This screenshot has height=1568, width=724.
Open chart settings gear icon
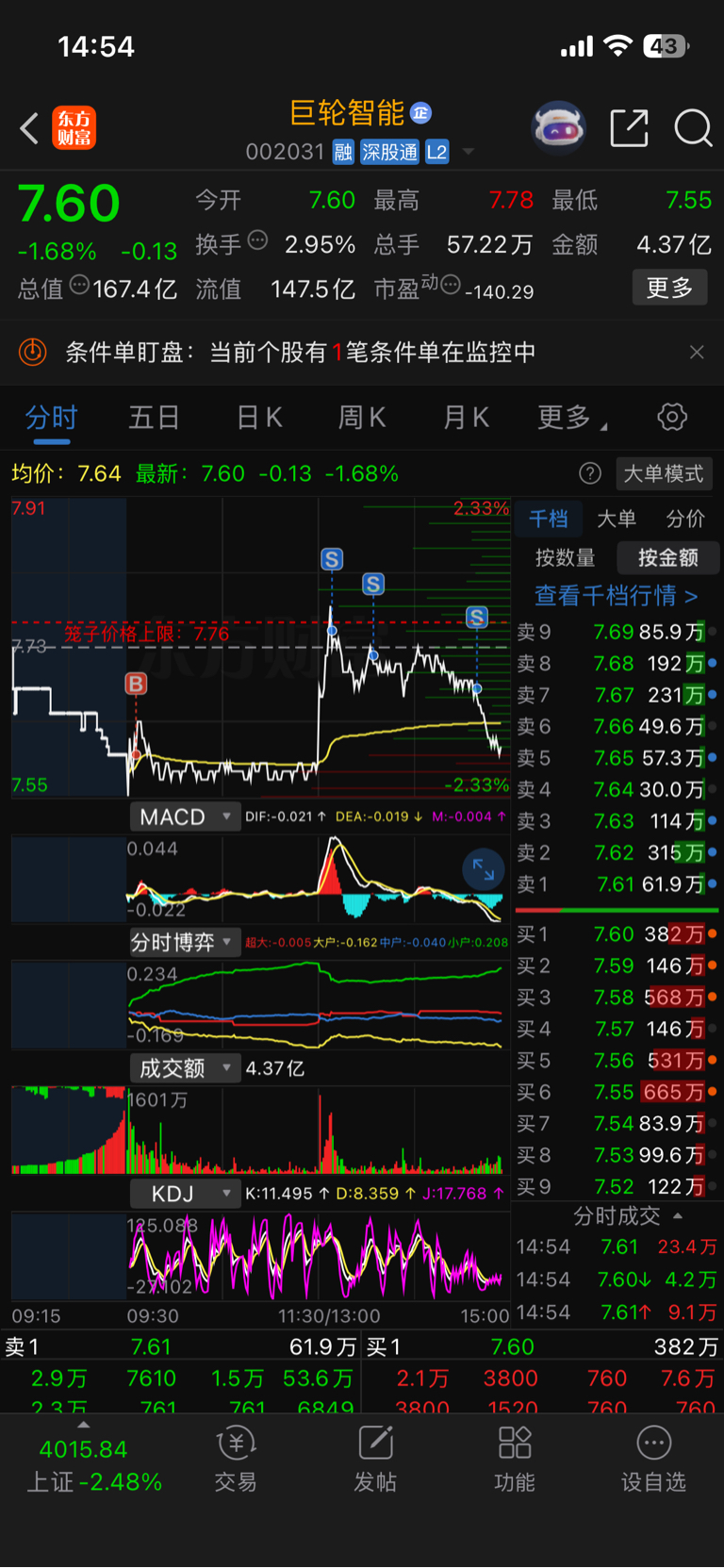tap(672, 417)
